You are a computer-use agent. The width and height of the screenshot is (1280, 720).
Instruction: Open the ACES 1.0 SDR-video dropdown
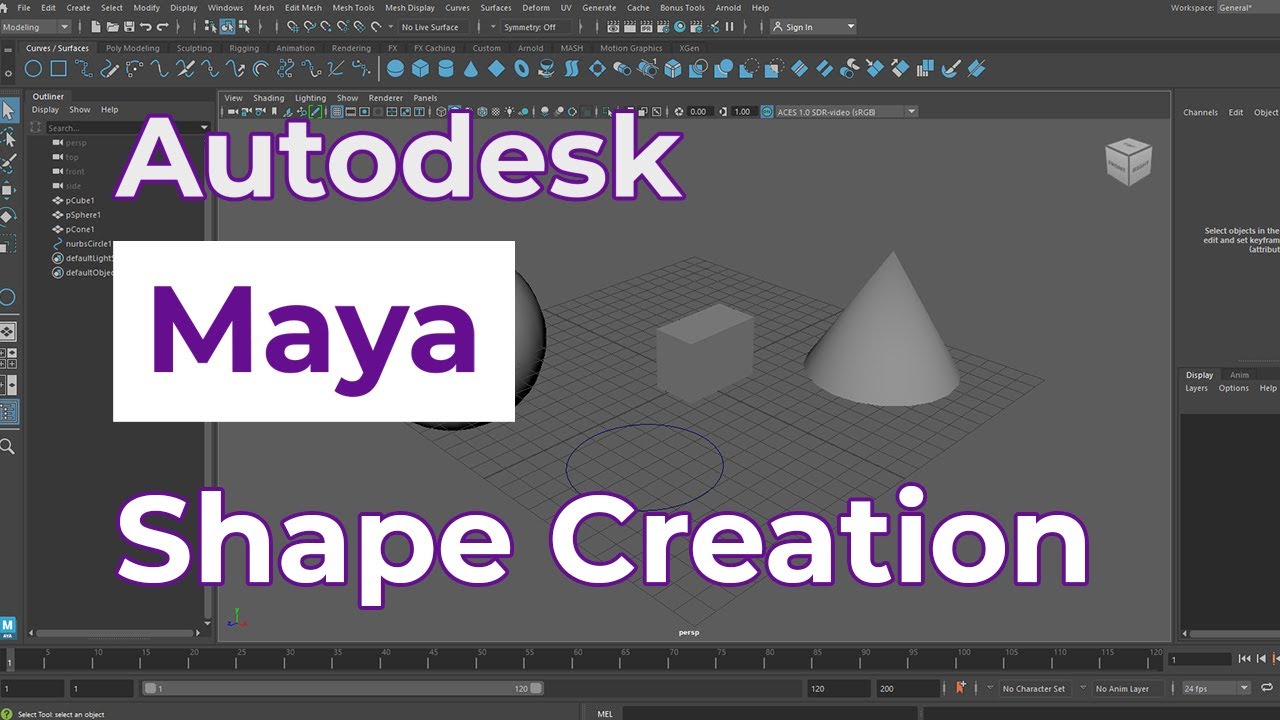(x=846, y=112)
